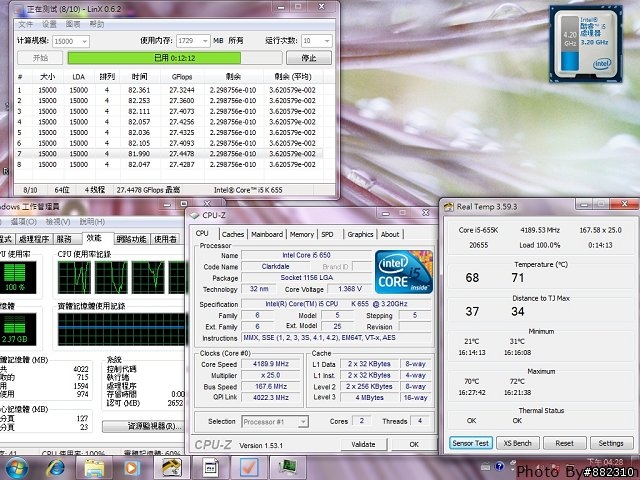Click the help question-mark tray icon

point(500,466)
